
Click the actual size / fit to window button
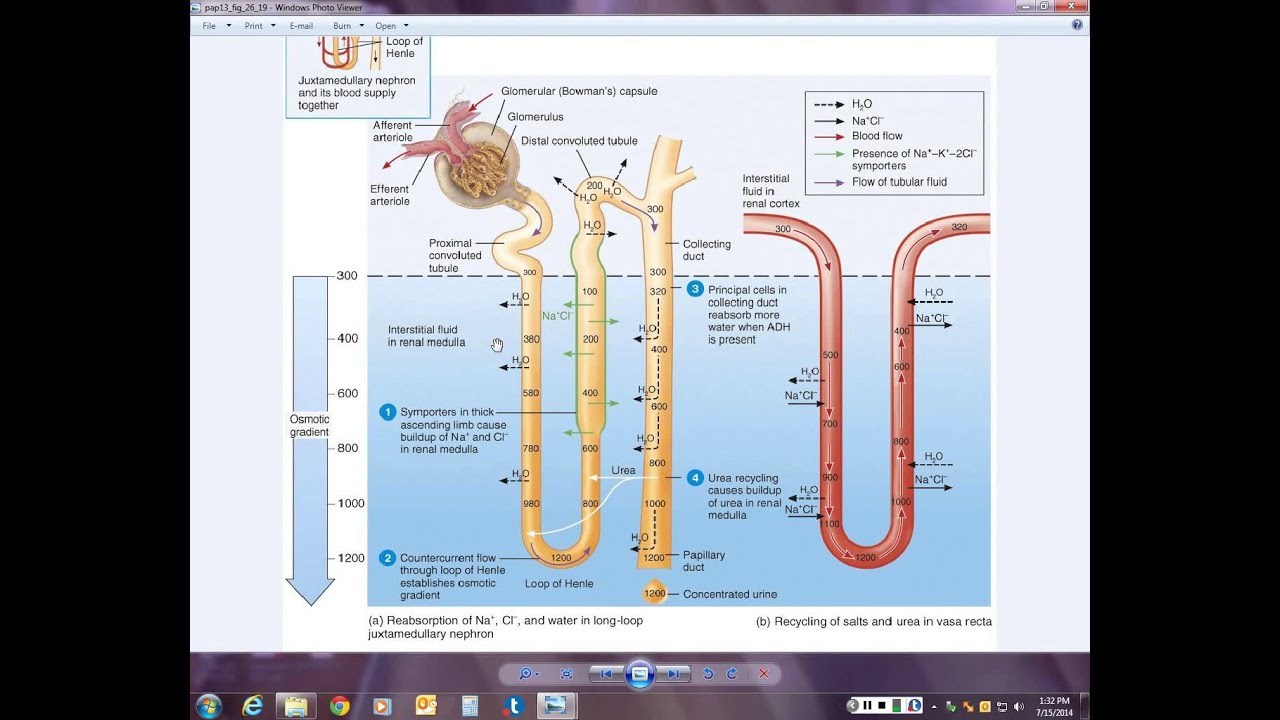(x=566, y=674)
